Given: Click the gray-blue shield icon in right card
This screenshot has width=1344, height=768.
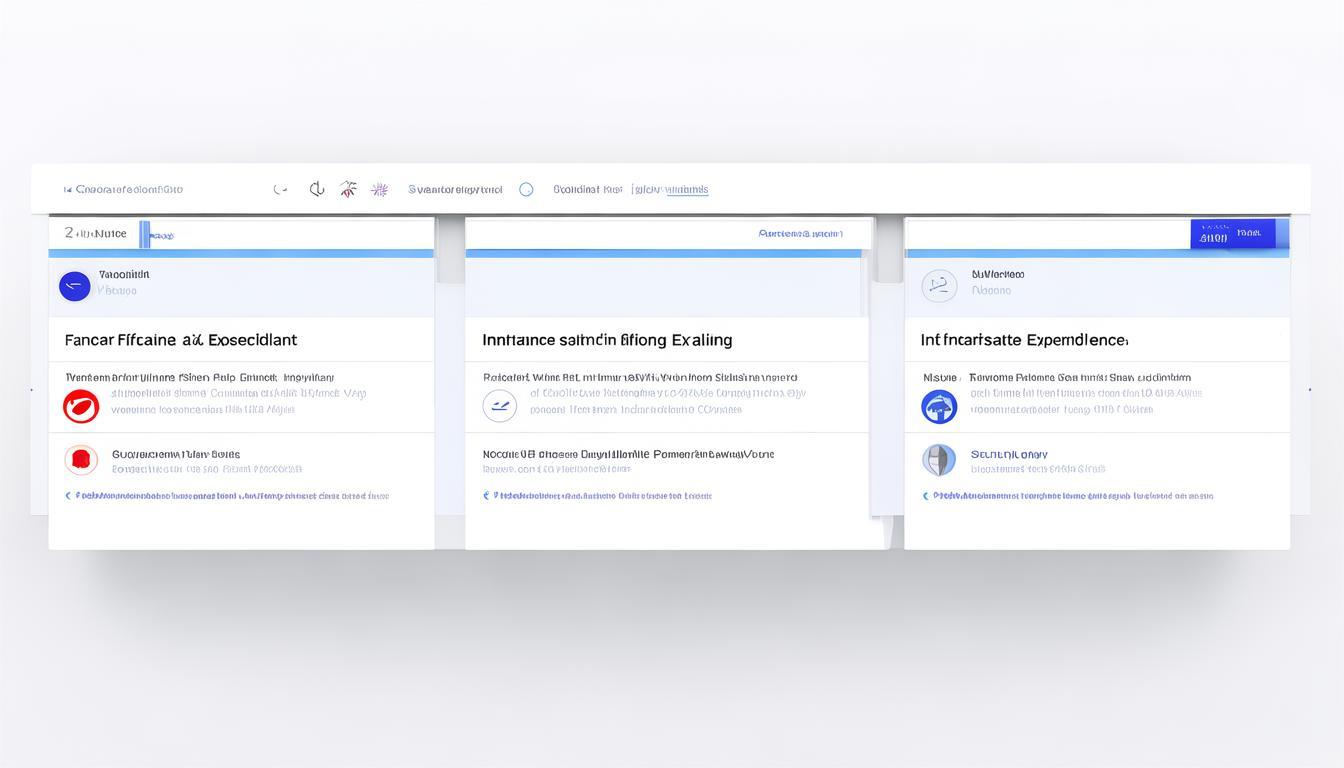Looking at the screenshot, I should [x=939, y=460].
